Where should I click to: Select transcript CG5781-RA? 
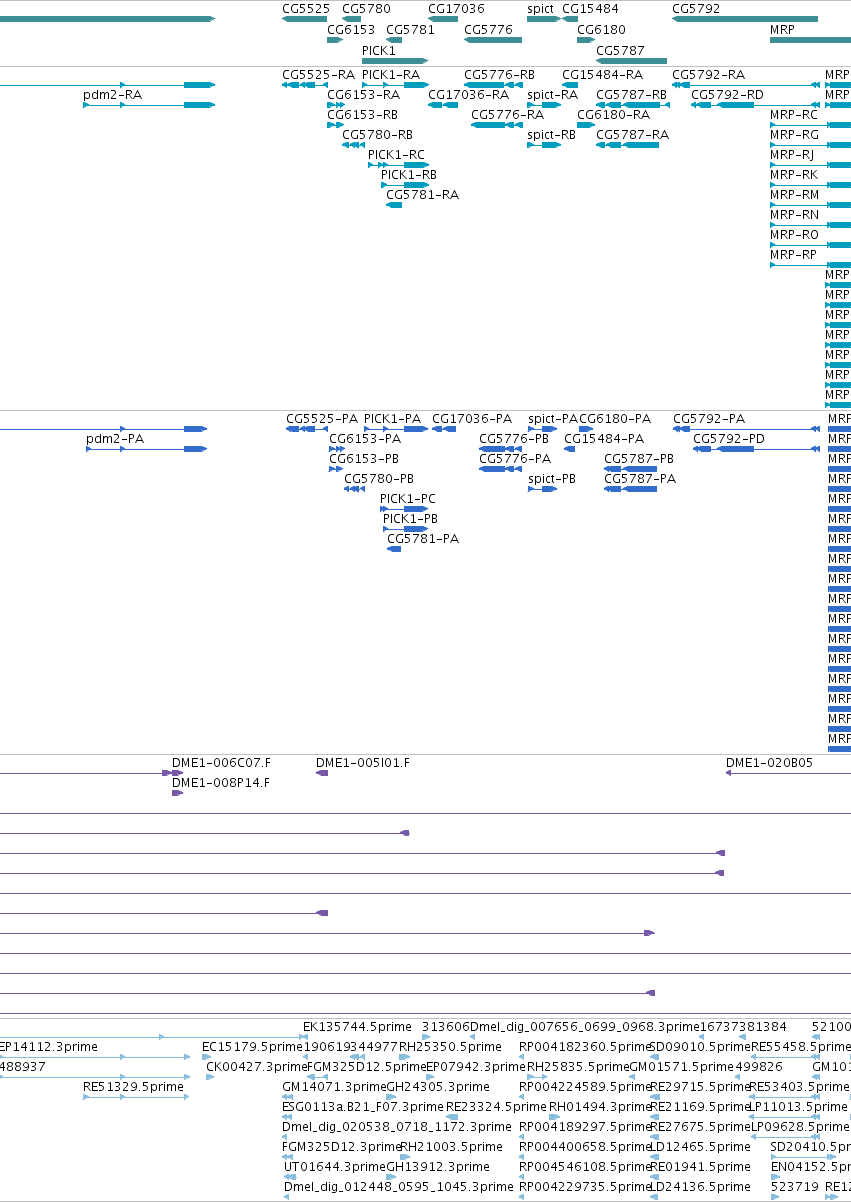(x=422, y=195)
